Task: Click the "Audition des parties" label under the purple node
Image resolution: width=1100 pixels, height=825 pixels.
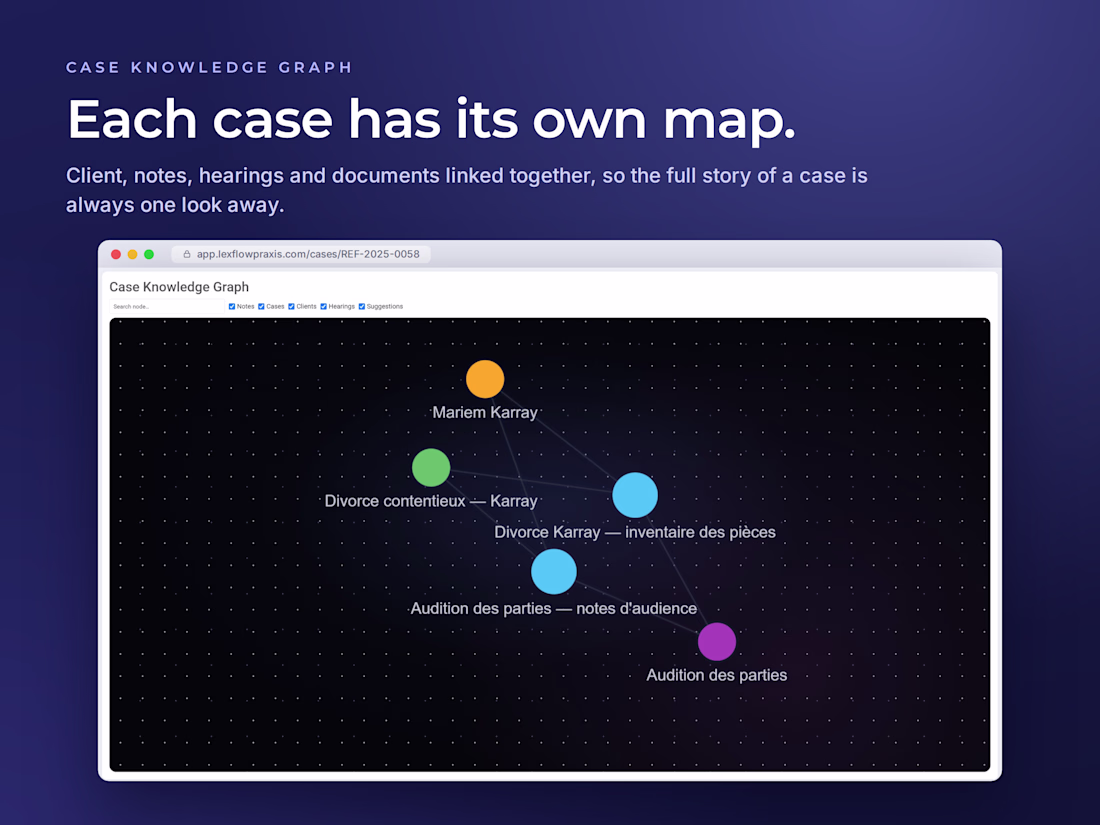Action: tap(716, 675)
